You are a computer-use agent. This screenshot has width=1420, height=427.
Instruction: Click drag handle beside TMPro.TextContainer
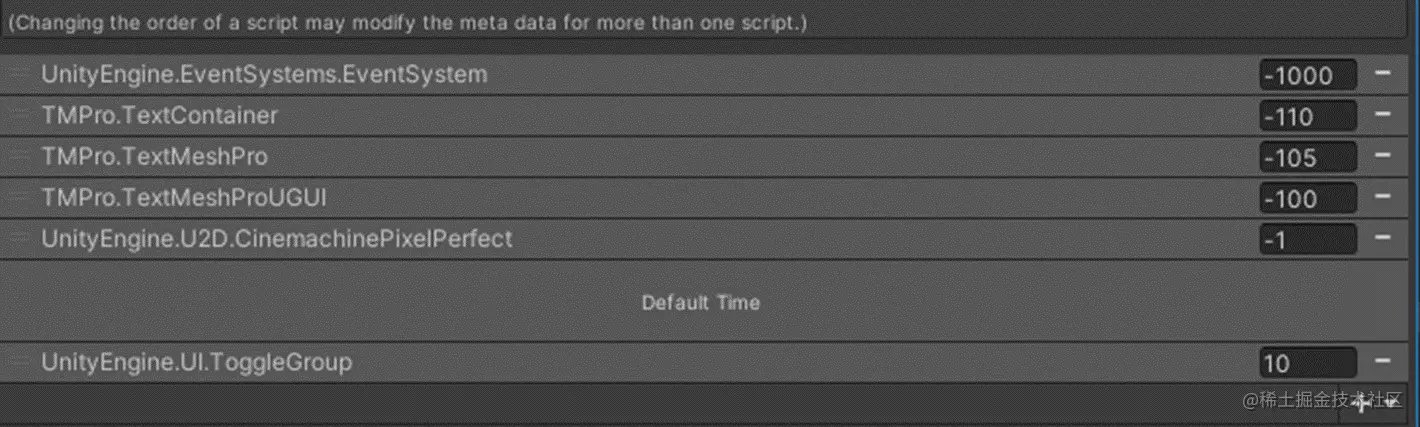(x=19, y=116)
